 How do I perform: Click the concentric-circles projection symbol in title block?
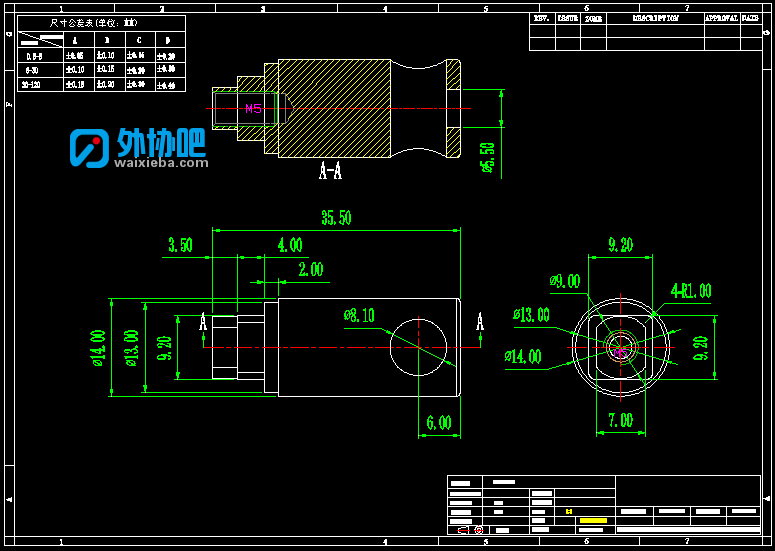[x=478, y=530]
